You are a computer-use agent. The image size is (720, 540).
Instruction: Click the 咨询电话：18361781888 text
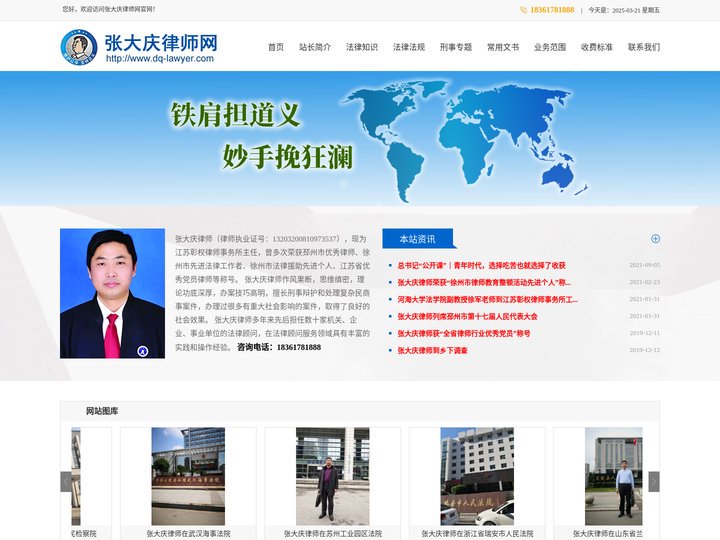[x=279, y=348]
